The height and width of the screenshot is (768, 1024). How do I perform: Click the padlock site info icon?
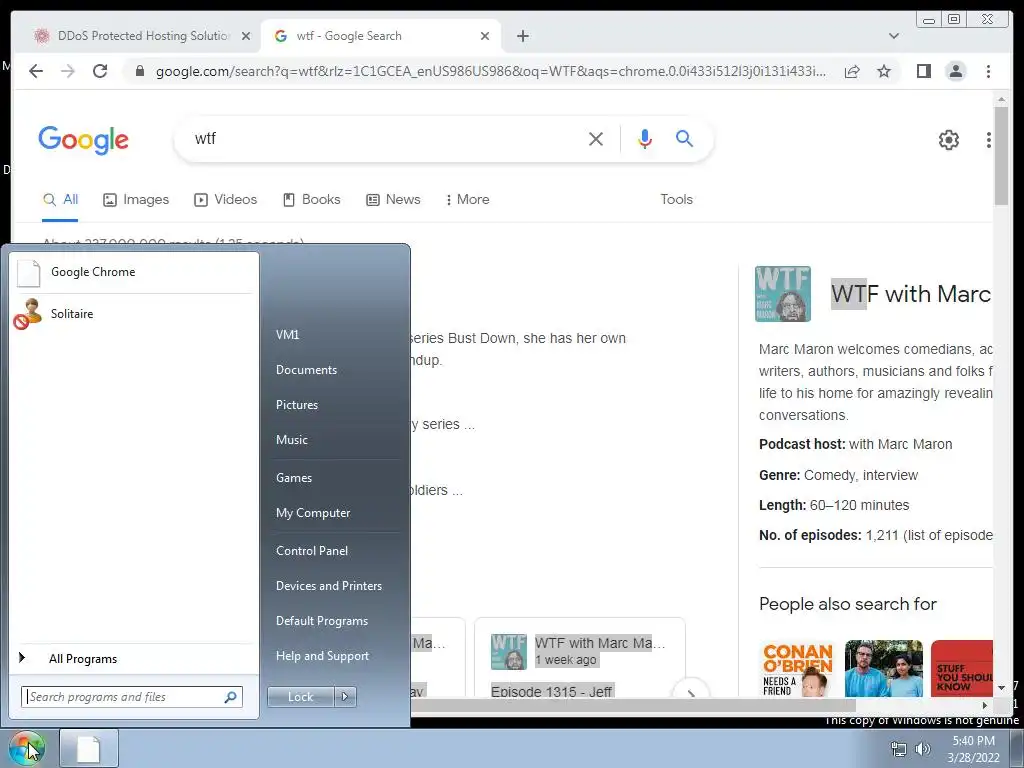(x=139, y=71)
